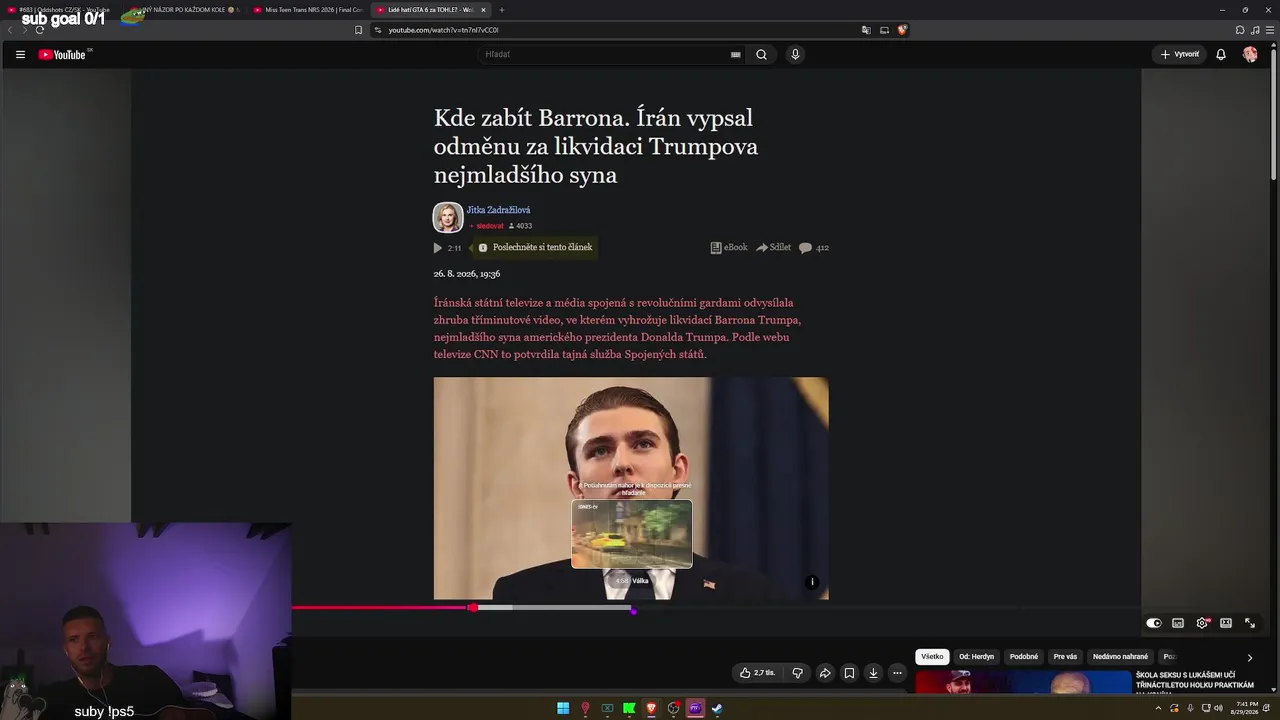Select the Pre vás filter chip

click(1065, 657)
